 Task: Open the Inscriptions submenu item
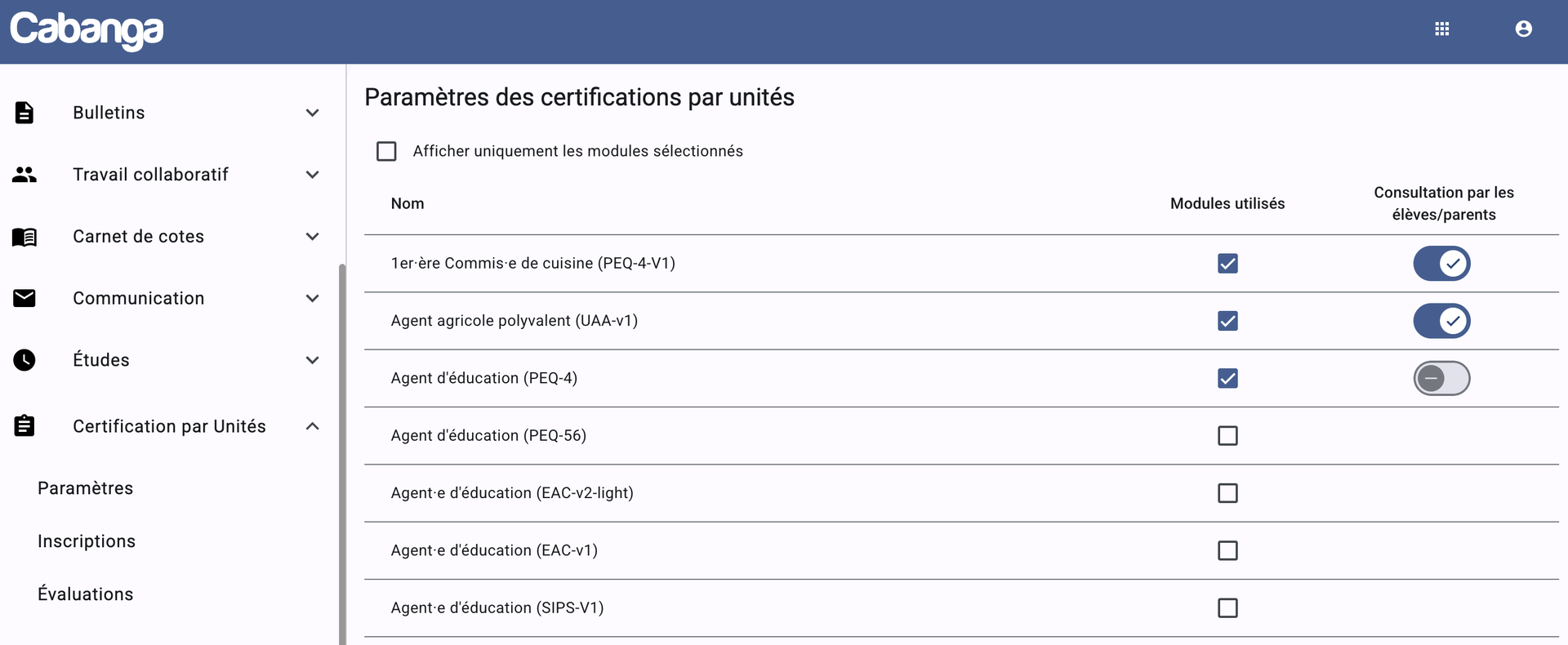[x=87, y=541]
